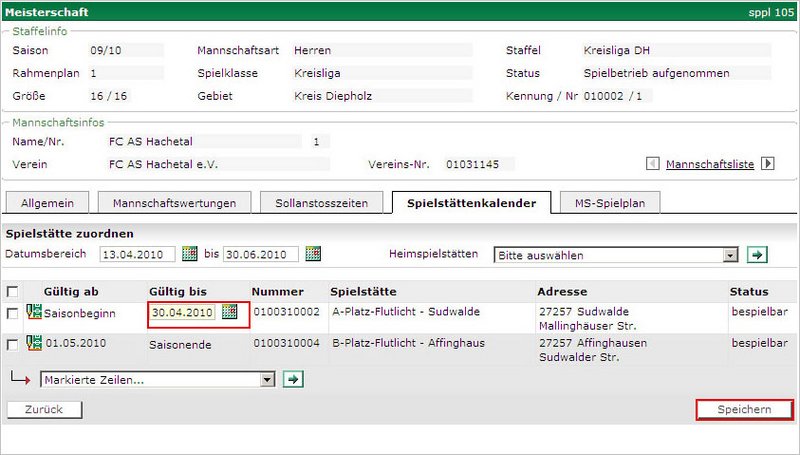Open the MS-Spielplan tab
Screen dimensions: 800x455
click(609, 203)
